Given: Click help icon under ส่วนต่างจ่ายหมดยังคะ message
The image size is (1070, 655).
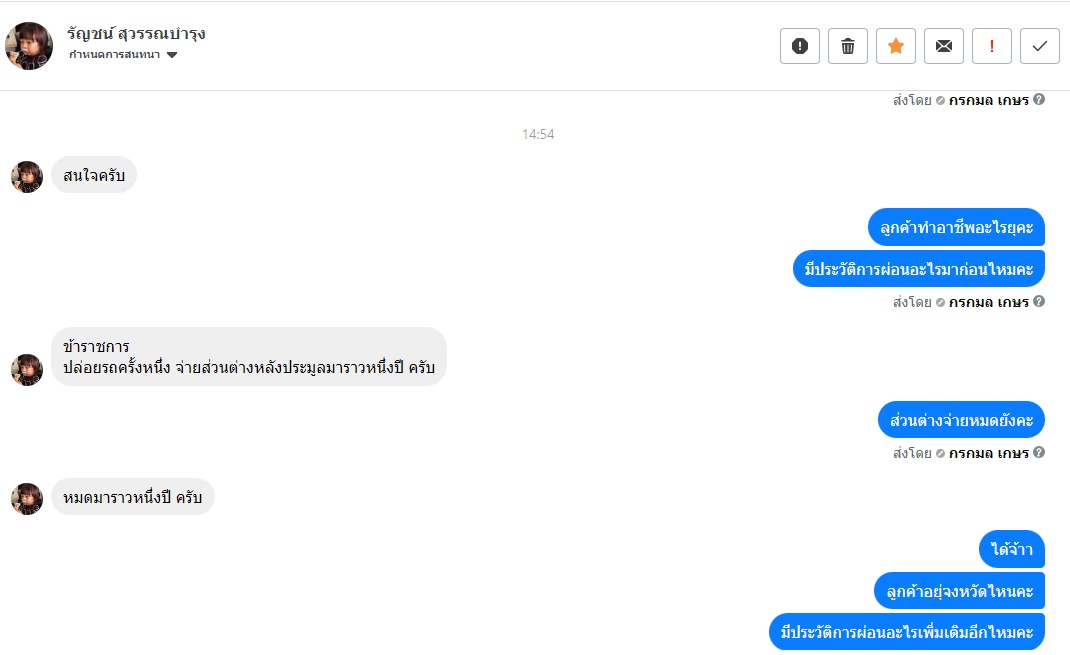Looking at the screenshot, I should pos(1039,452).
